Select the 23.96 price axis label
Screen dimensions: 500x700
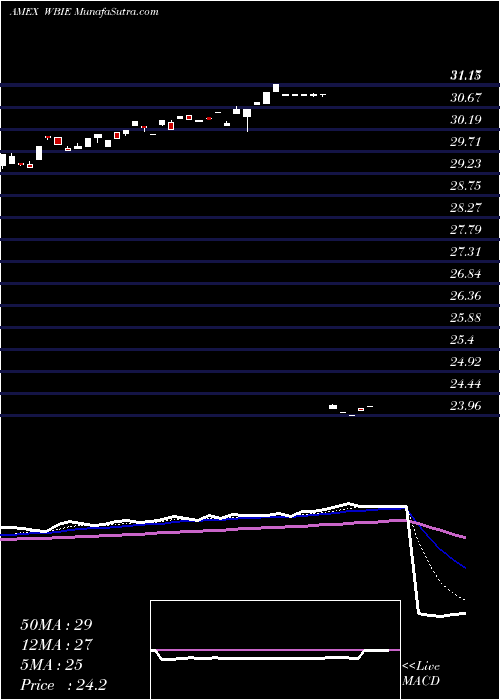point(466,406)
